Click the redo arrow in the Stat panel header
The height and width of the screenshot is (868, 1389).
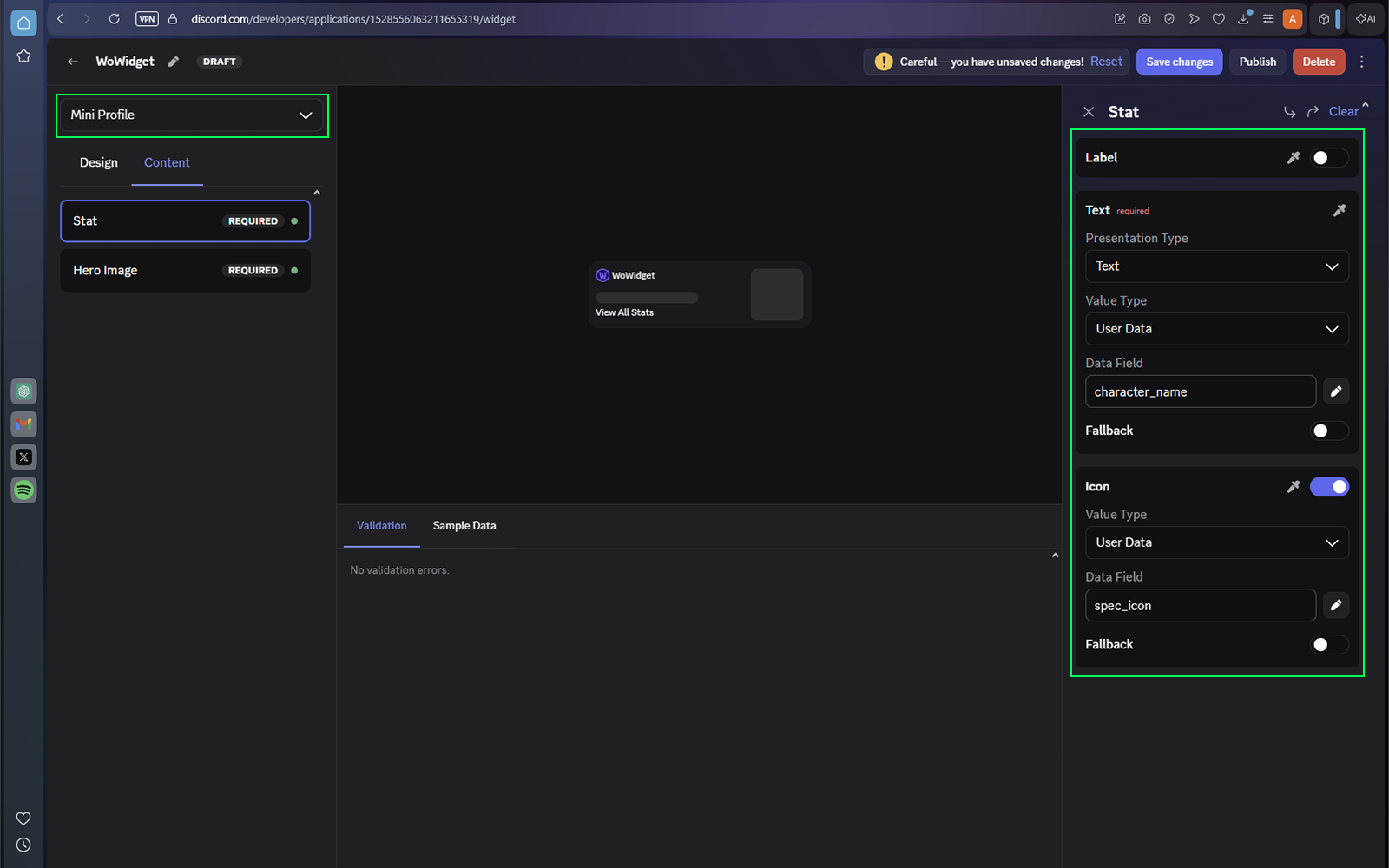pos(1313,112)
